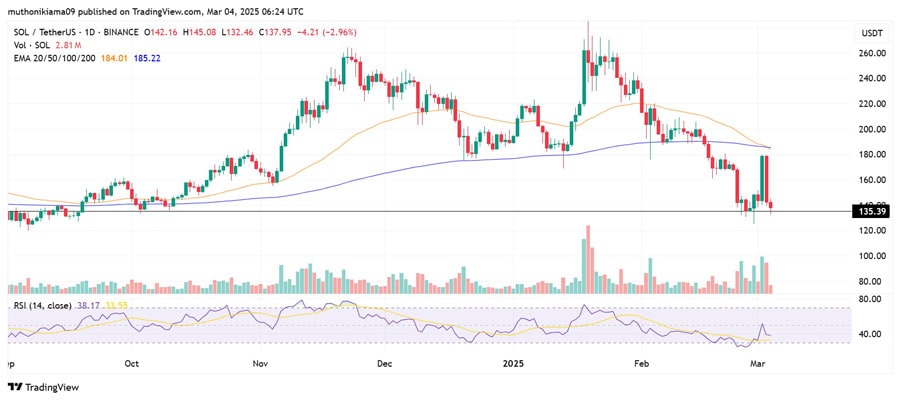Image resolution: width=900 pixels, height=400 pixels.
Task: Click the 220.00 price axis label
Action: [x=874, y=104]
